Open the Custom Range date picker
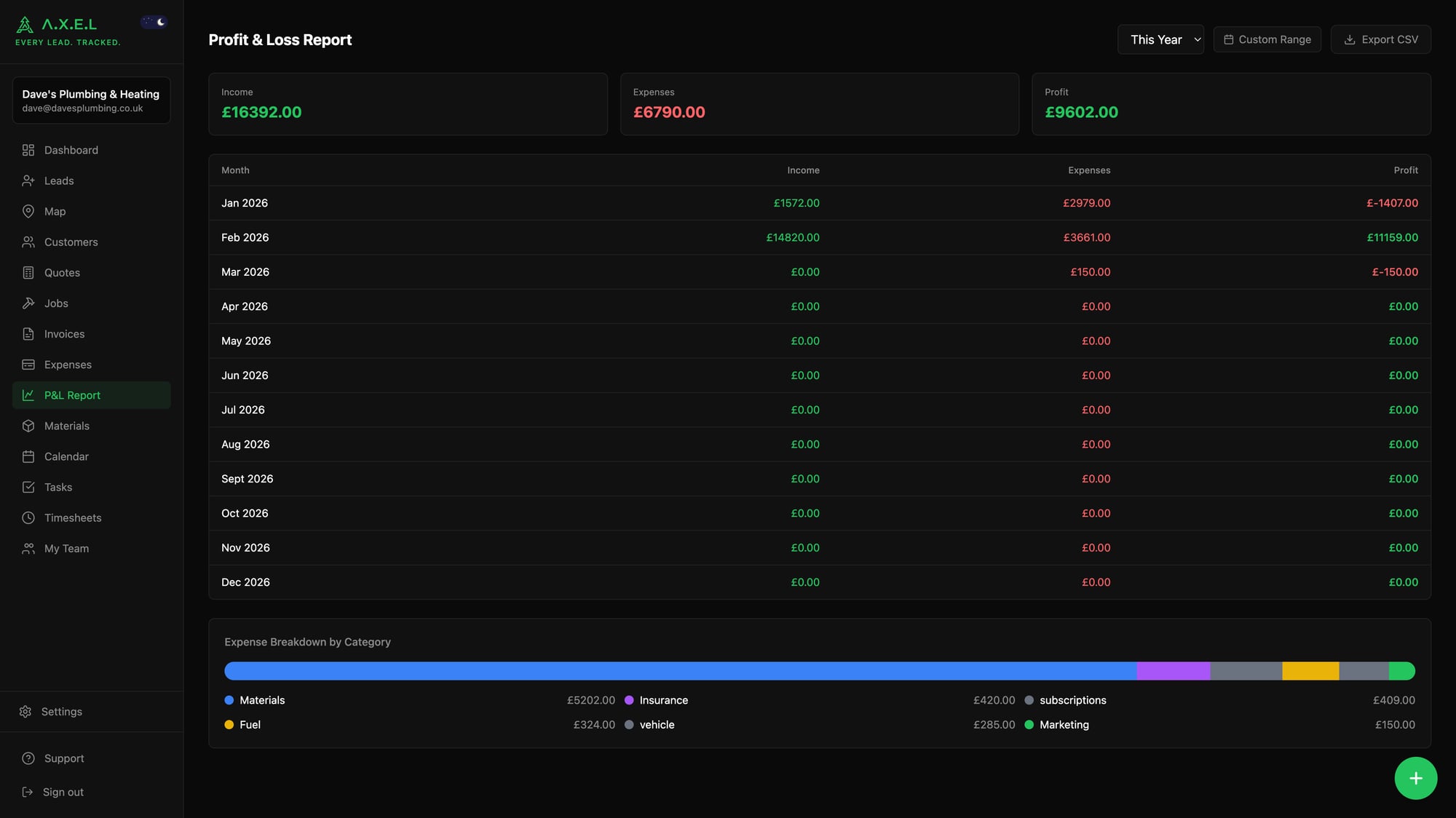1456x818 pixels. (1267, 39)
